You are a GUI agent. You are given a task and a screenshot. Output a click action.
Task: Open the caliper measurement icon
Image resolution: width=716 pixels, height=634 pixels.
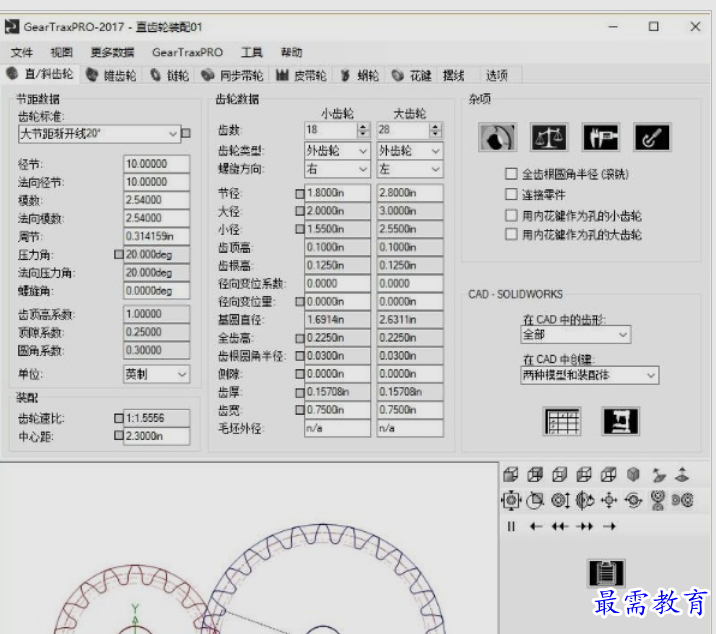pos(601,137)
